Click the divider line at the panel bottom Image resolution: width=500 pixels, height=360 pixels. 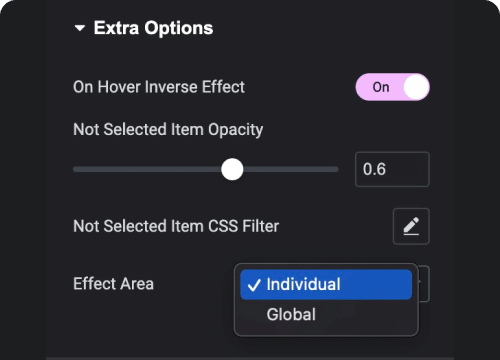pos(250,358)
